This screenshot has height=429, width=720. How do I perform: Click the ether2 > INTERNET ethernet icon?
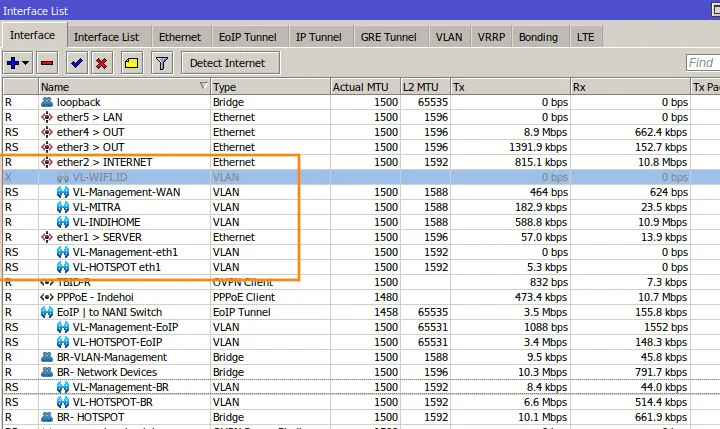point(47,162)
